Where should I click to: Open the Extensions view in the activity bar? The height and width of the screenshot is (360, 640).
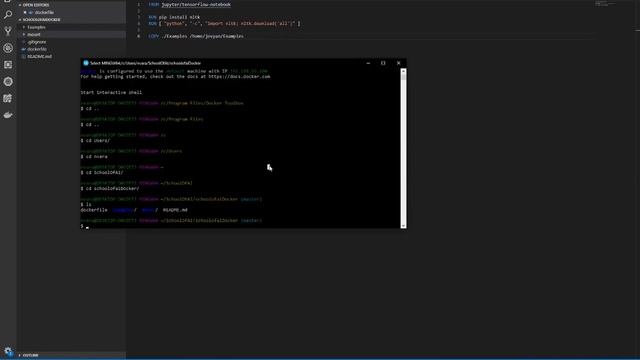point(8,65)
